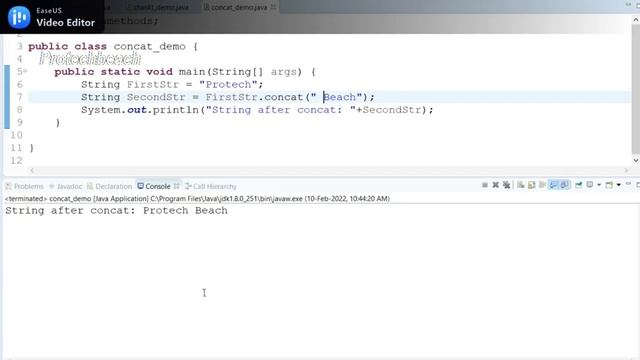This screenshot has width=640, height=360.
Task: Click the args parameter on line 5
Action: pyautogui.click(x=284, y=72)
